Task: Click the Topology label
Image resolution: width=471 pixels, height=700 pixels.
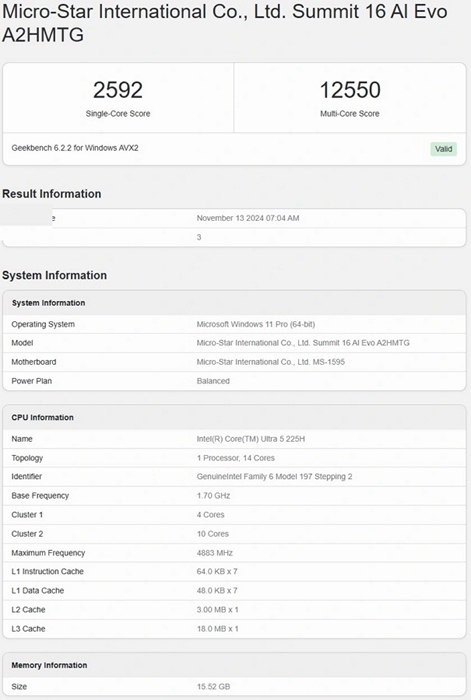Action: (27, 458)
